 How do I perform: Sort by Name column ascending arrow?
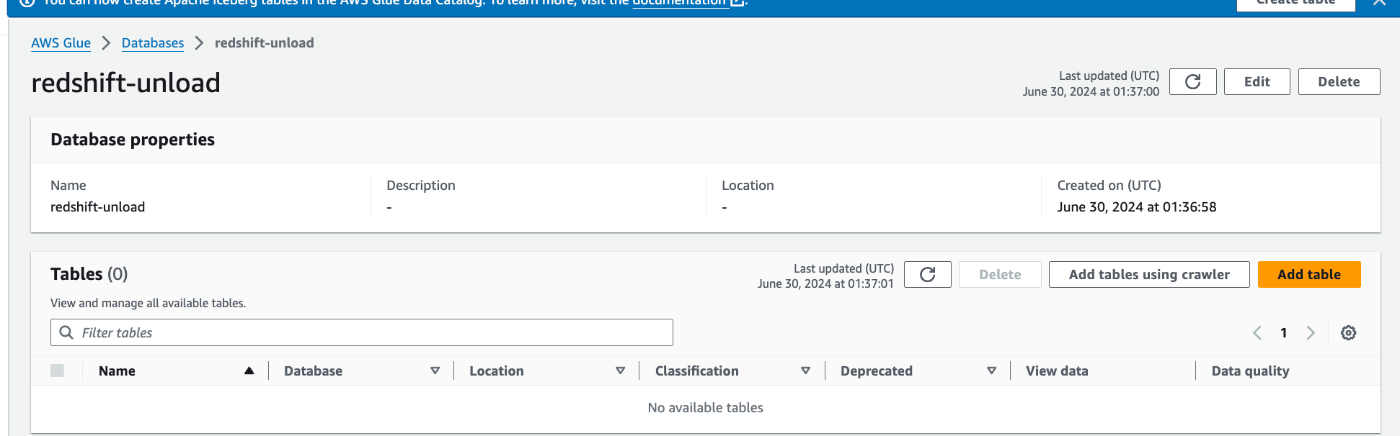pyautogui.click(x=249, y=371)
